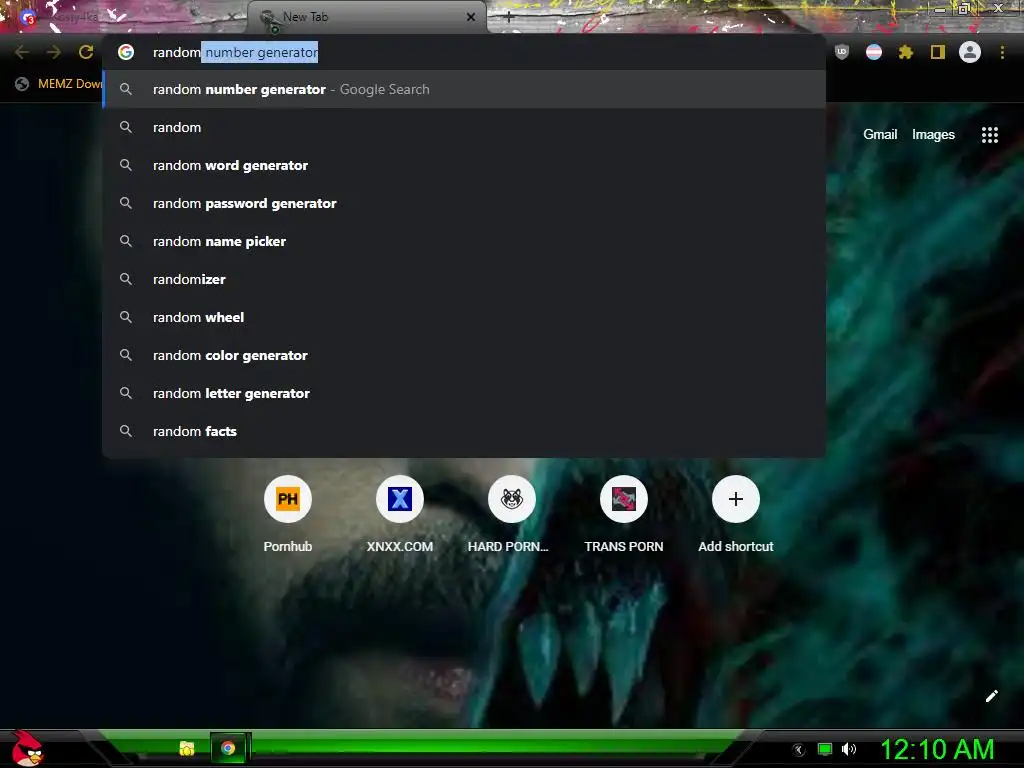
Task: Open Chrome's three-dot menu
Action: tap(1002, 52)
